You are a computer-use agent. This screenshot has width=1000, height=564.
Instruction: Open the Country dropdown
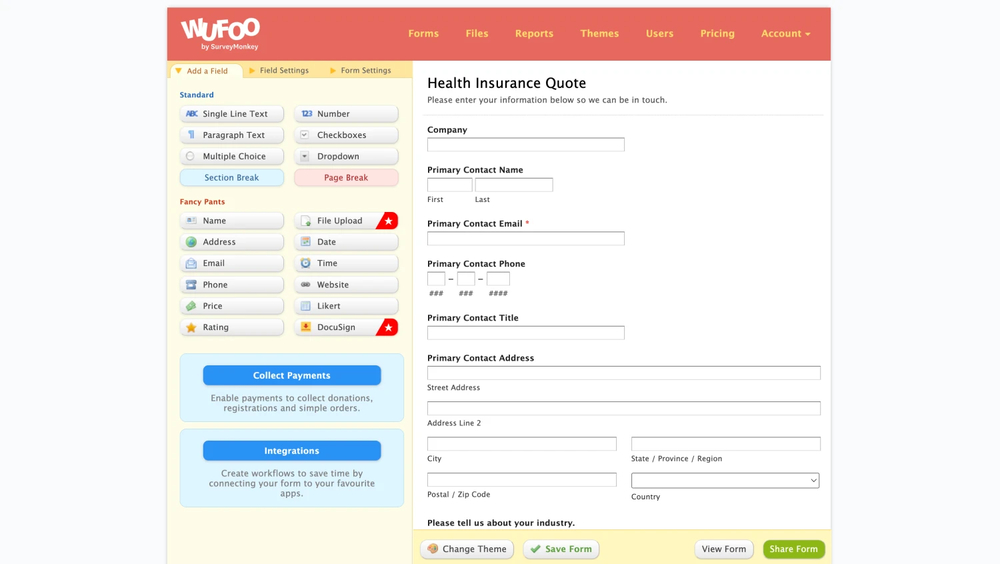[725, 481]
